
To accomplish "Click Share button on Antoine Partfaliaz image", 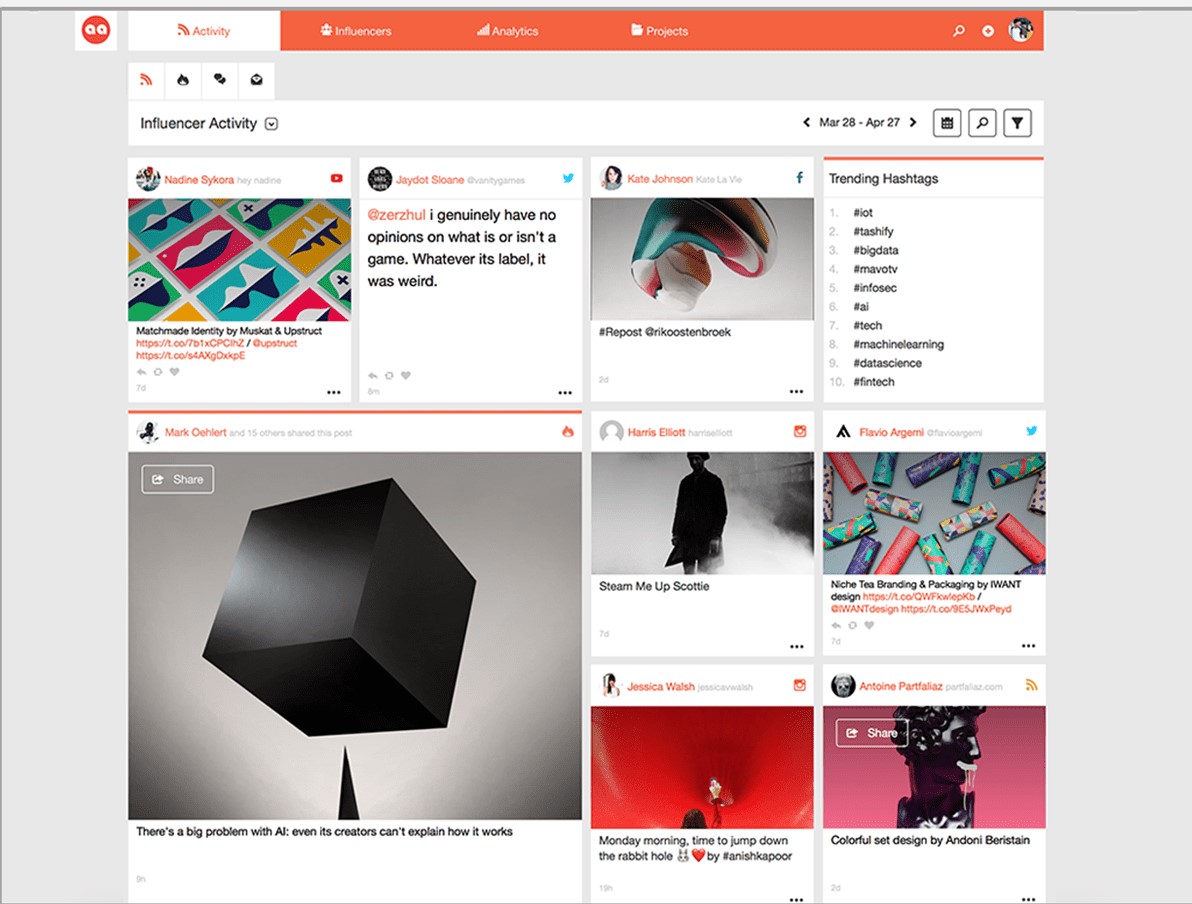I will click(872, 733).
